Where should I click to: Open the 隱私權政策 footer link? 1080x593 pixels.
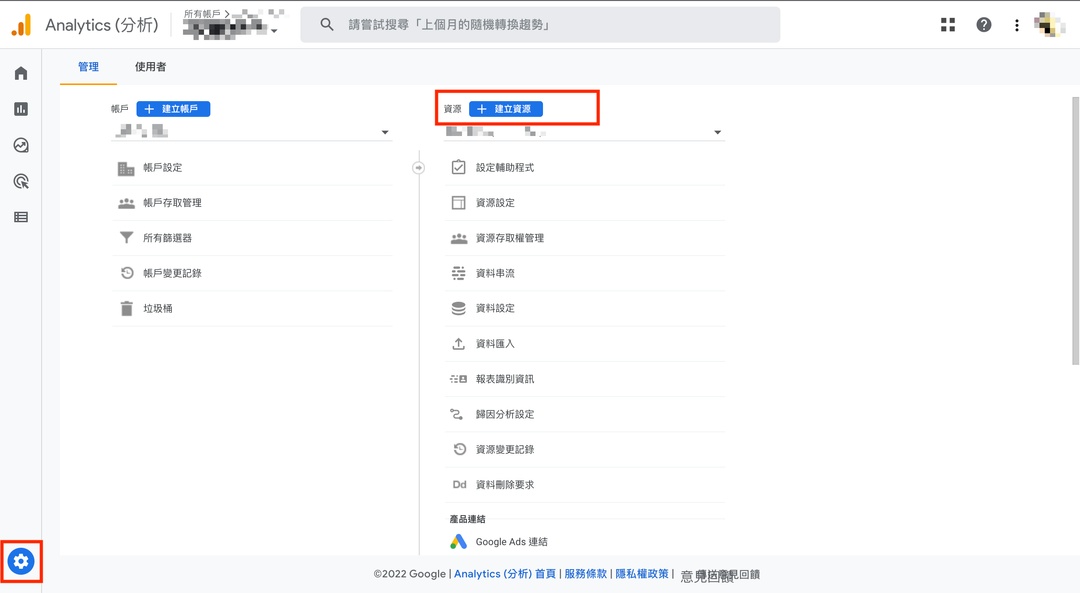(x=641, y=574)
